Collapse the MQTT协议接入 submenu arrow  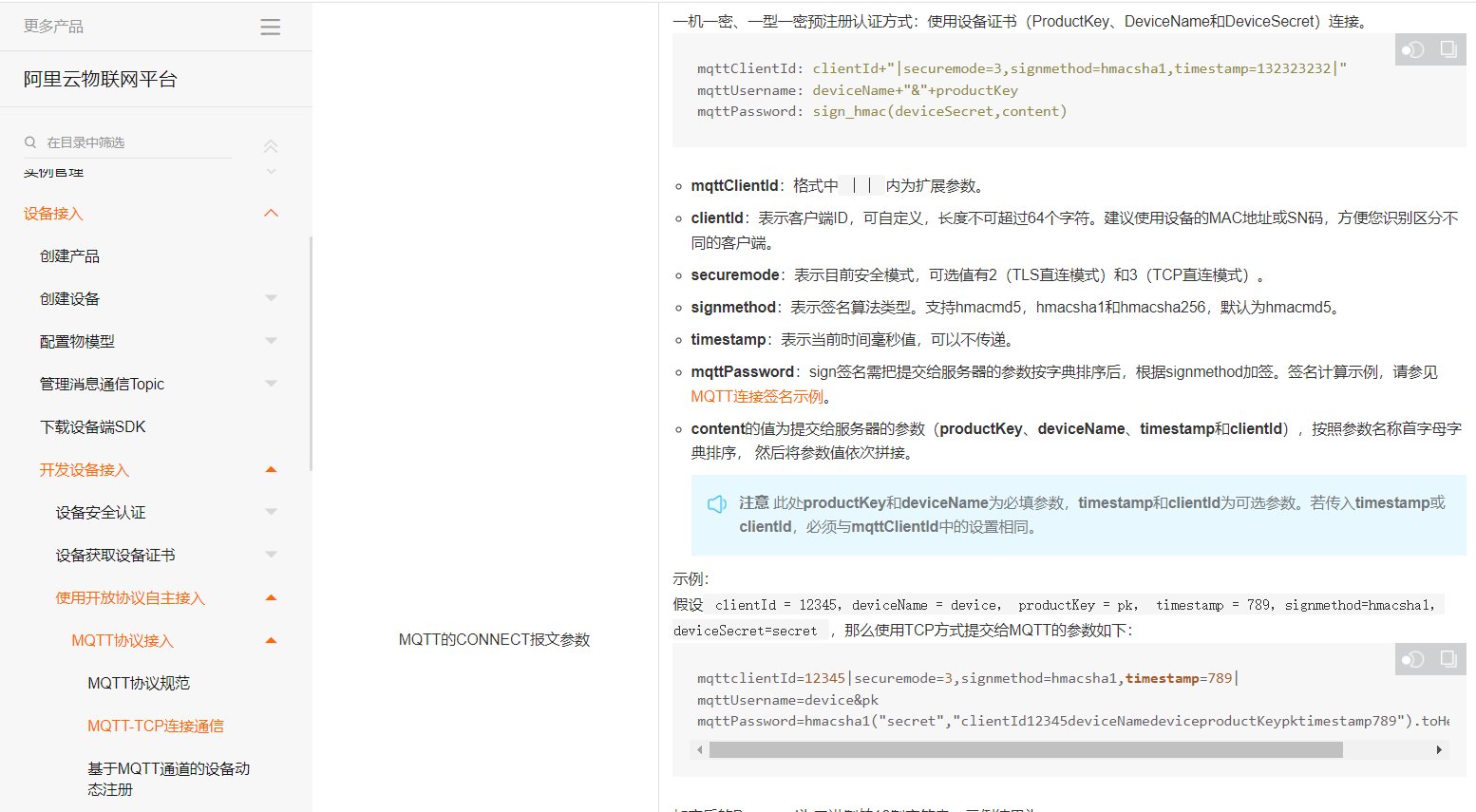271,640
